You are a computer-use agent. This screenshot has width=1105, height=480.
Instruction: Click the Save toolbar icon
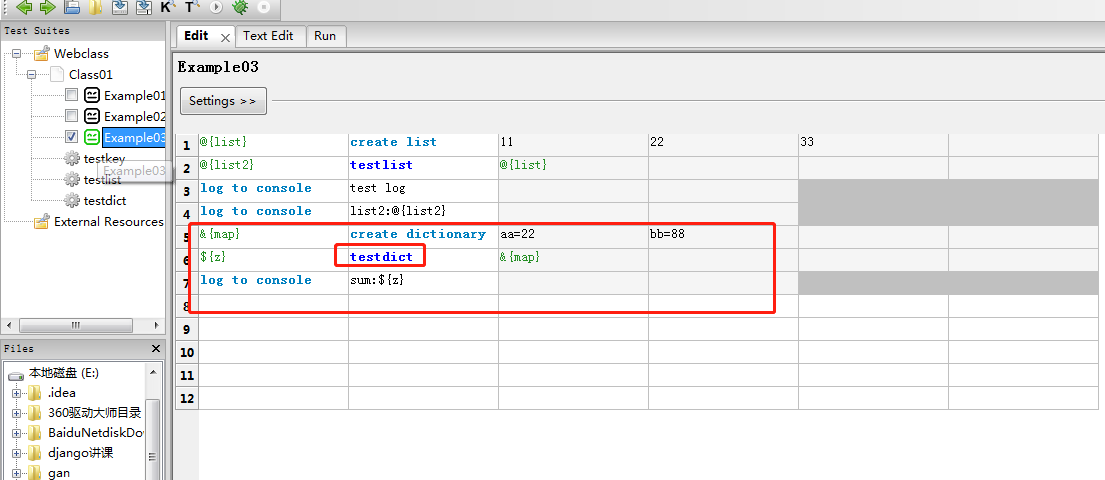120,7
